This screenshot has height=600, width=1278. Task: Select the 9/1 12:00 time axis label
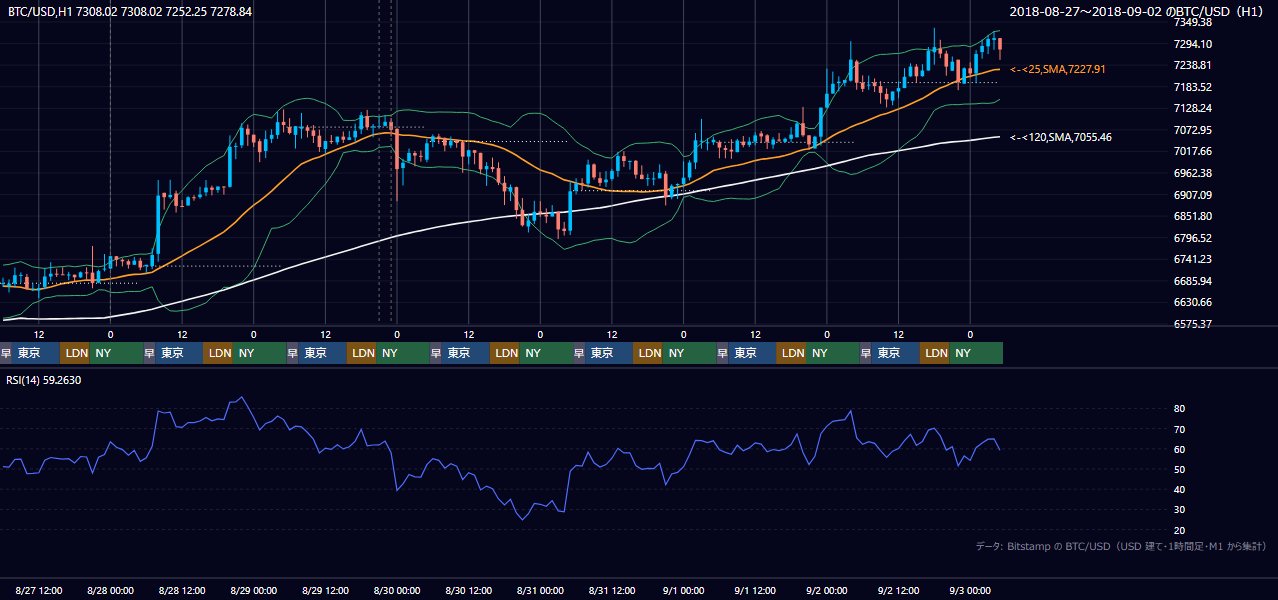click(x=756, y=590)
